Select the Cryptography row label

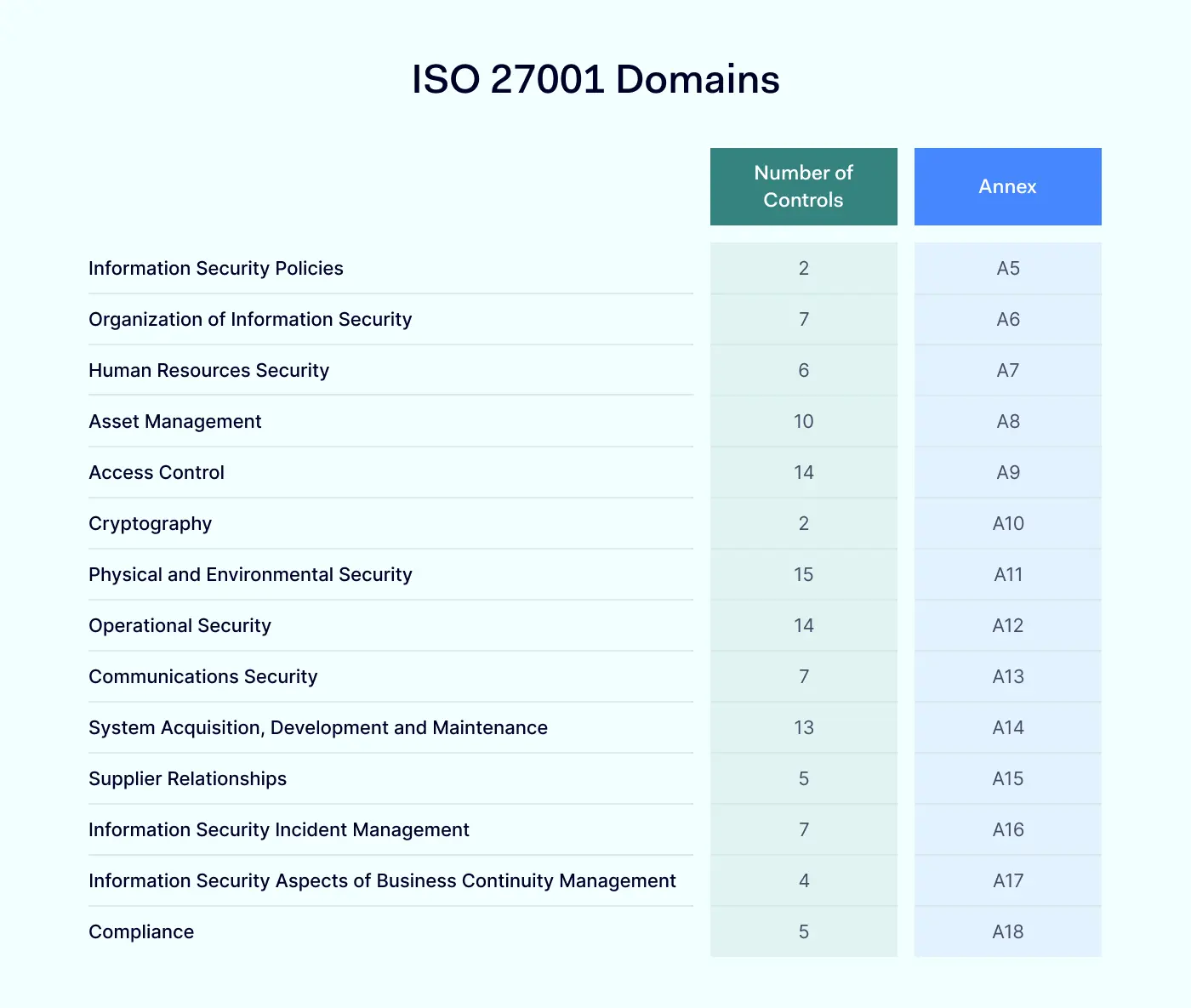tap(150, 523)
